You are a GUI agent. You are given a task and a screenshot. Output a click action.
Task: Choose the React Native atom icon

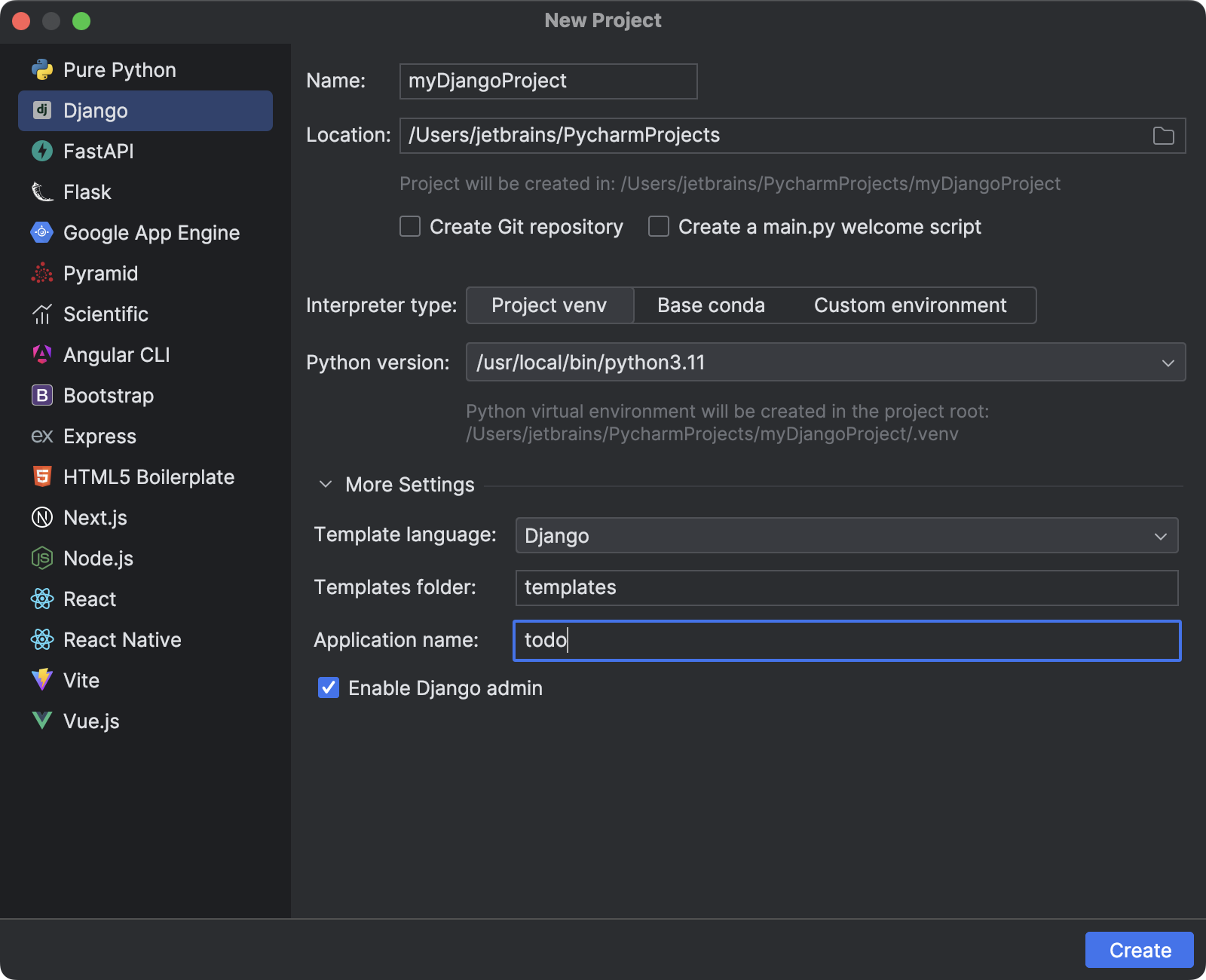(42, 640)
